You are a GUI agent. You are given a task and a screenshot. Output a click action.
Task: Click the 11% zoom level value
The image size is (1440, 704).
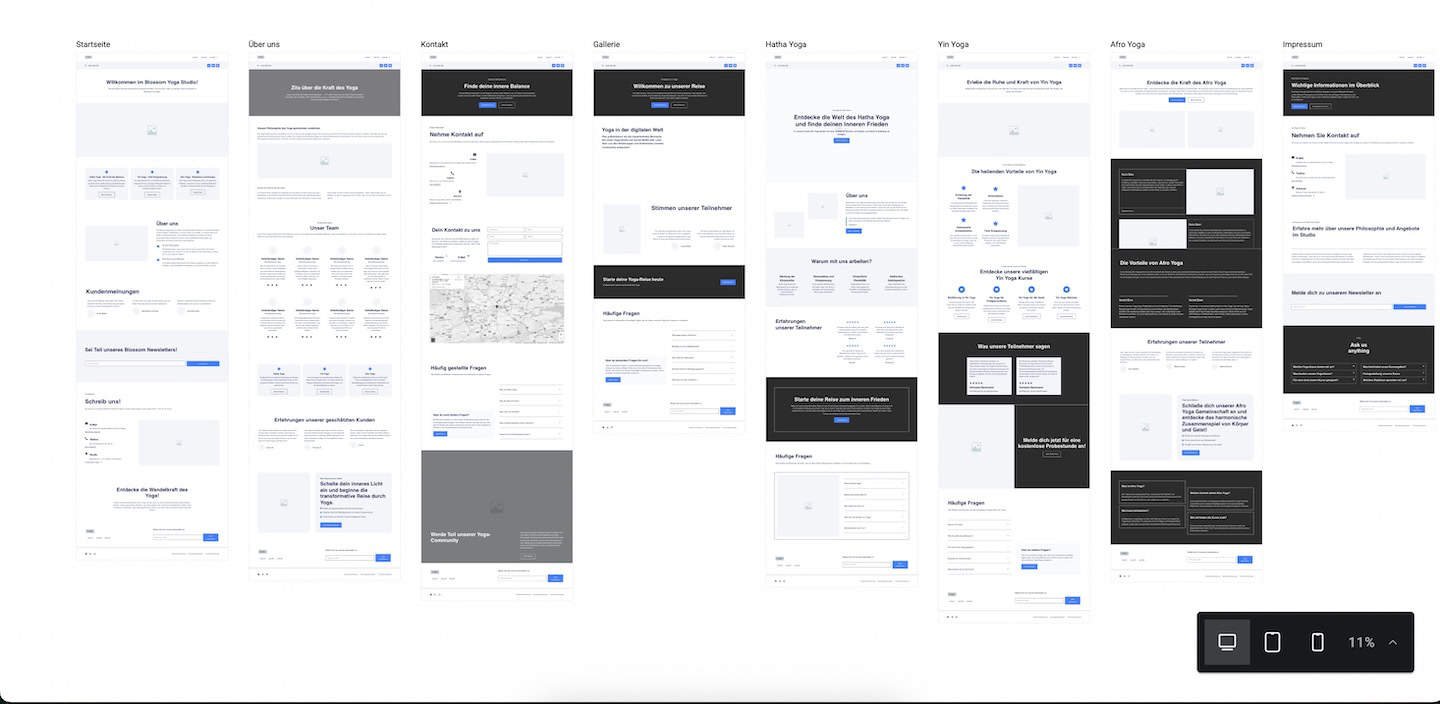[x=1361, y=642]
